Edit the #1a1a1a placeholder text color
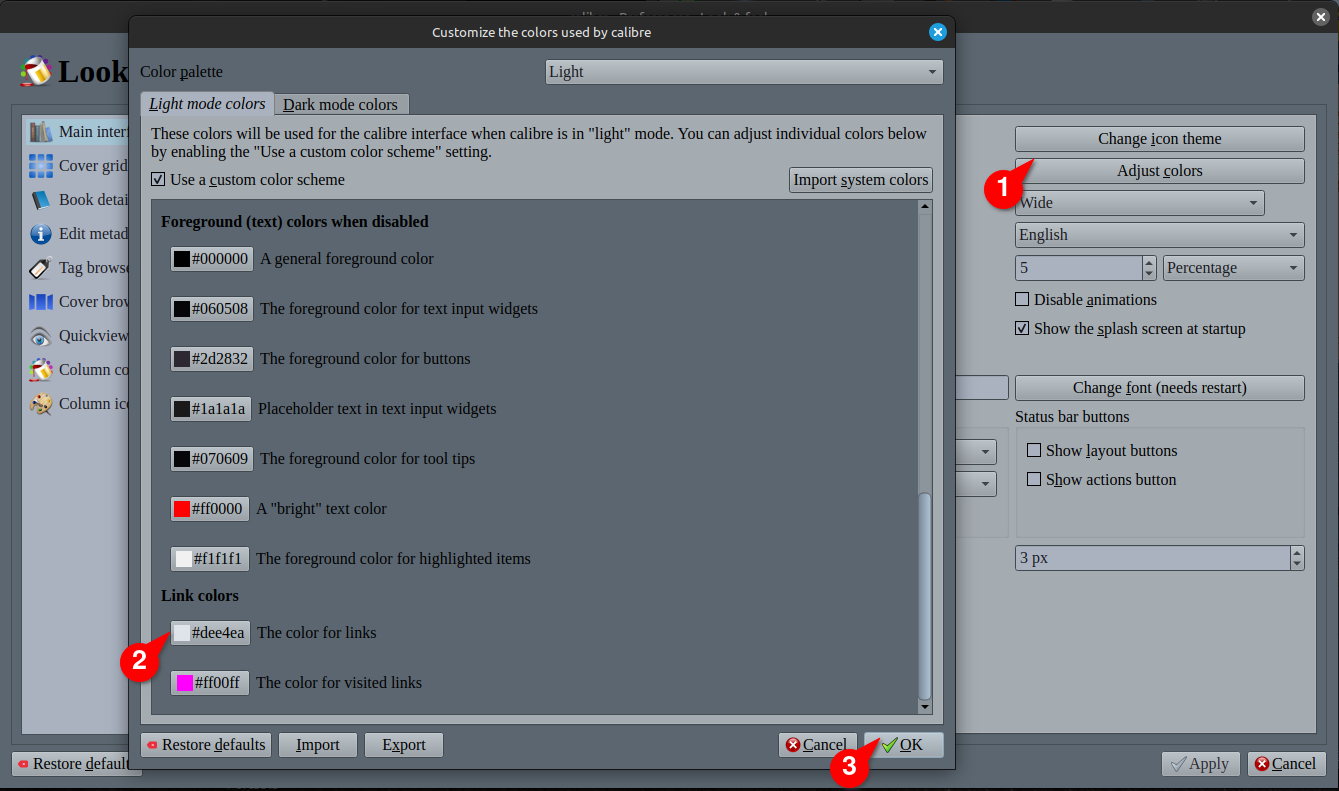Viewport: 1339px width, 791px height. (210, 409)
